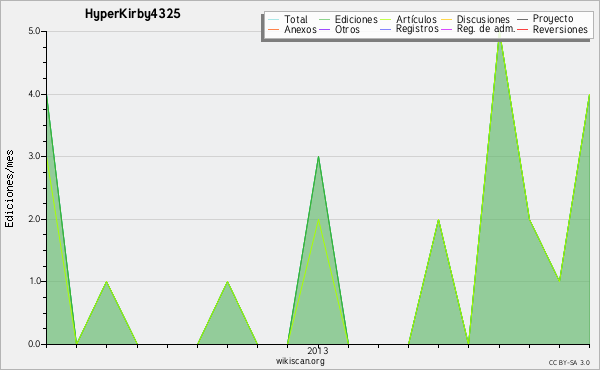Viewport: 600px width, 370px height.
Task: Select the Proyecto legend entry
Action: pos(553,19)
